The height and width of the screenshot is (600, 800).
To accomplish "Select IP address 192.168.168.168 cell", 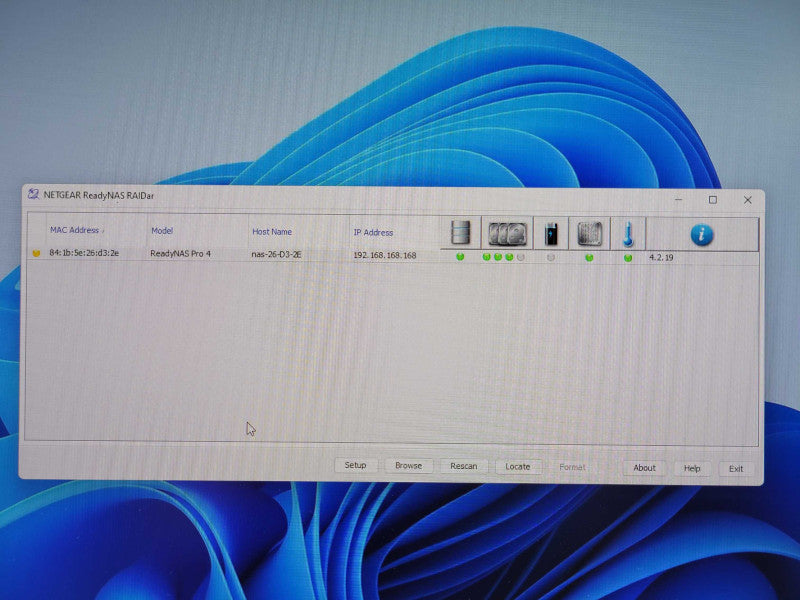I will click(x=385, y=255).
